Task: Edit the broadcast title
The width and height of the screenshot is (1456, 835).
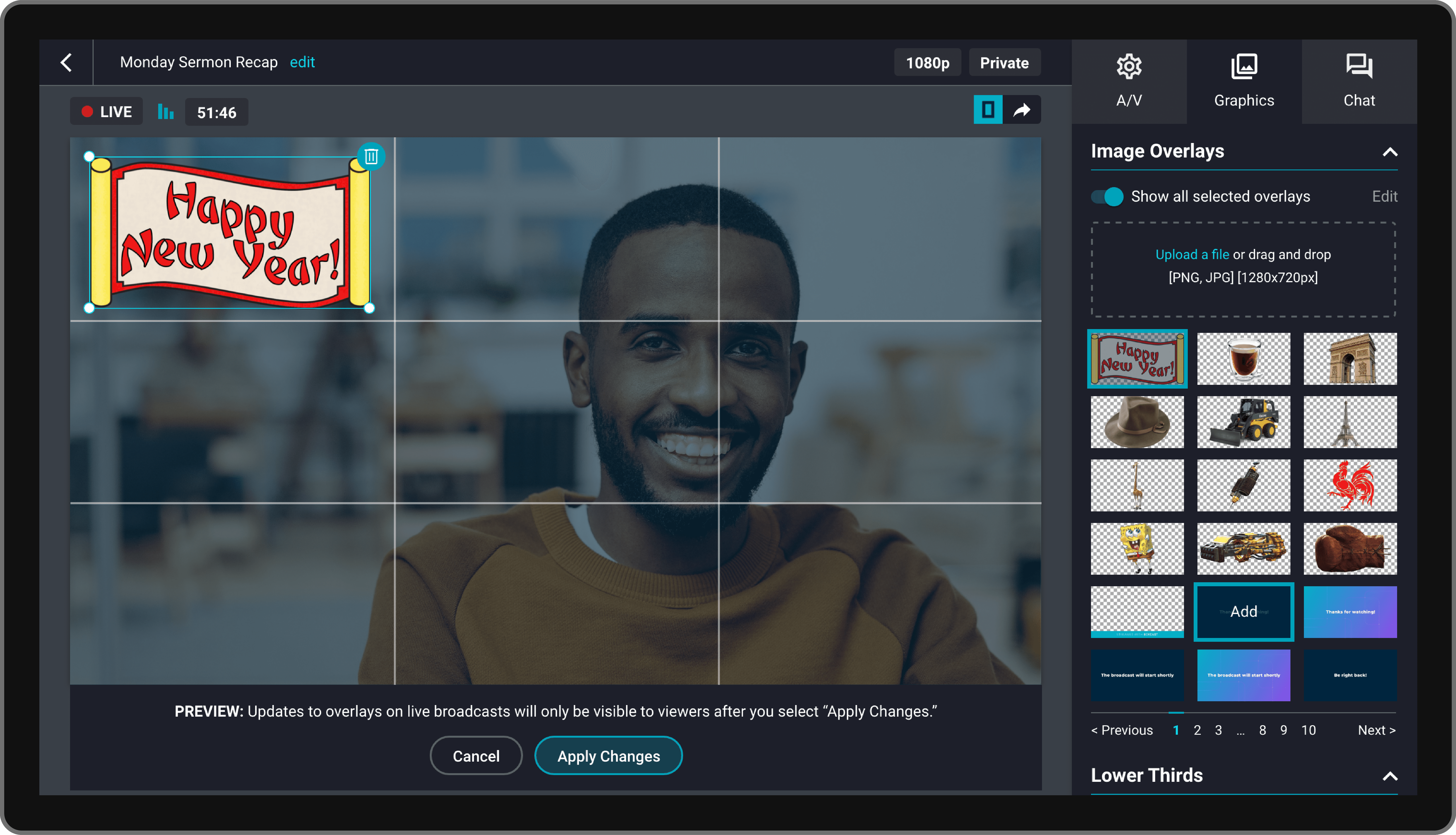Action: pyautogui.click(x=302, y=62)
